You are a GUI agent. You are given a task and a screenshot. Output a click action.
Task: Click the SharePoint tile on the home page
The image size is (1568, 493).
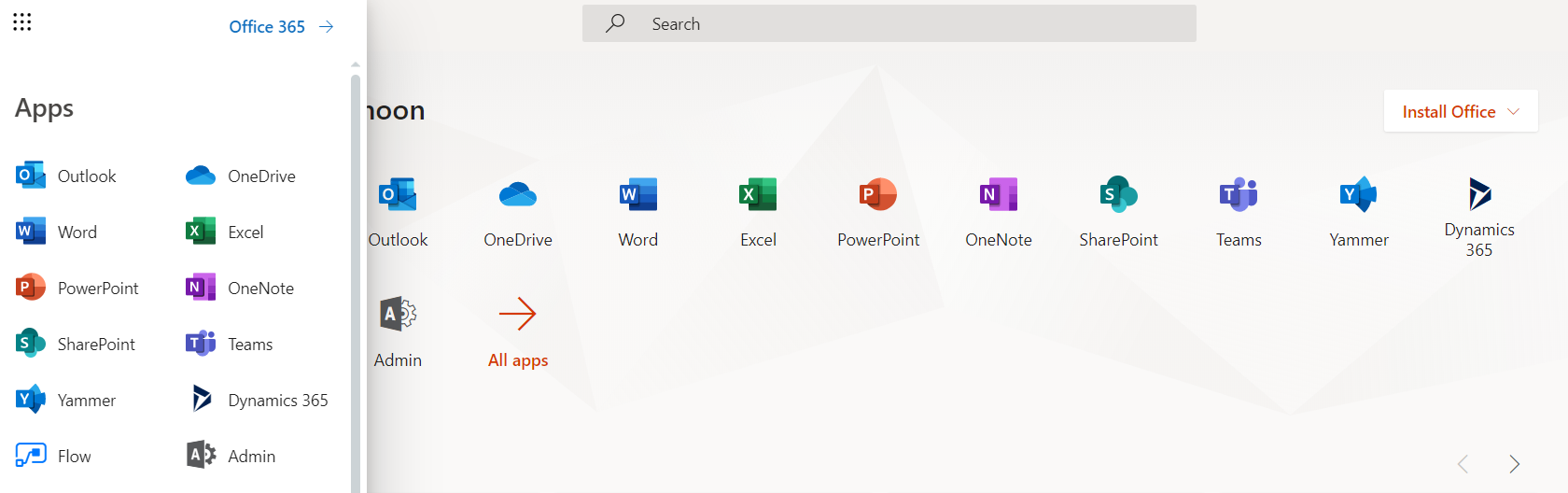point(1118,212)
